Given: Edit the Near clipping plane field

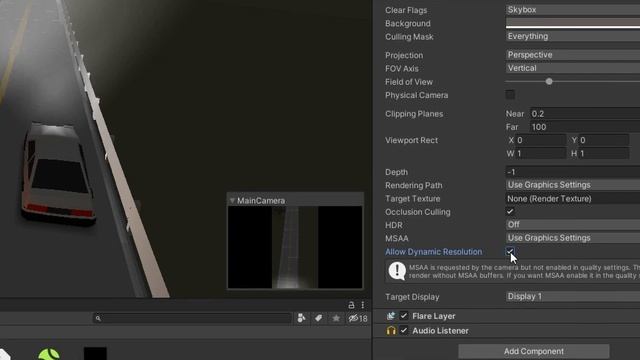Looking at the screenshot, I should click(585, 113).
